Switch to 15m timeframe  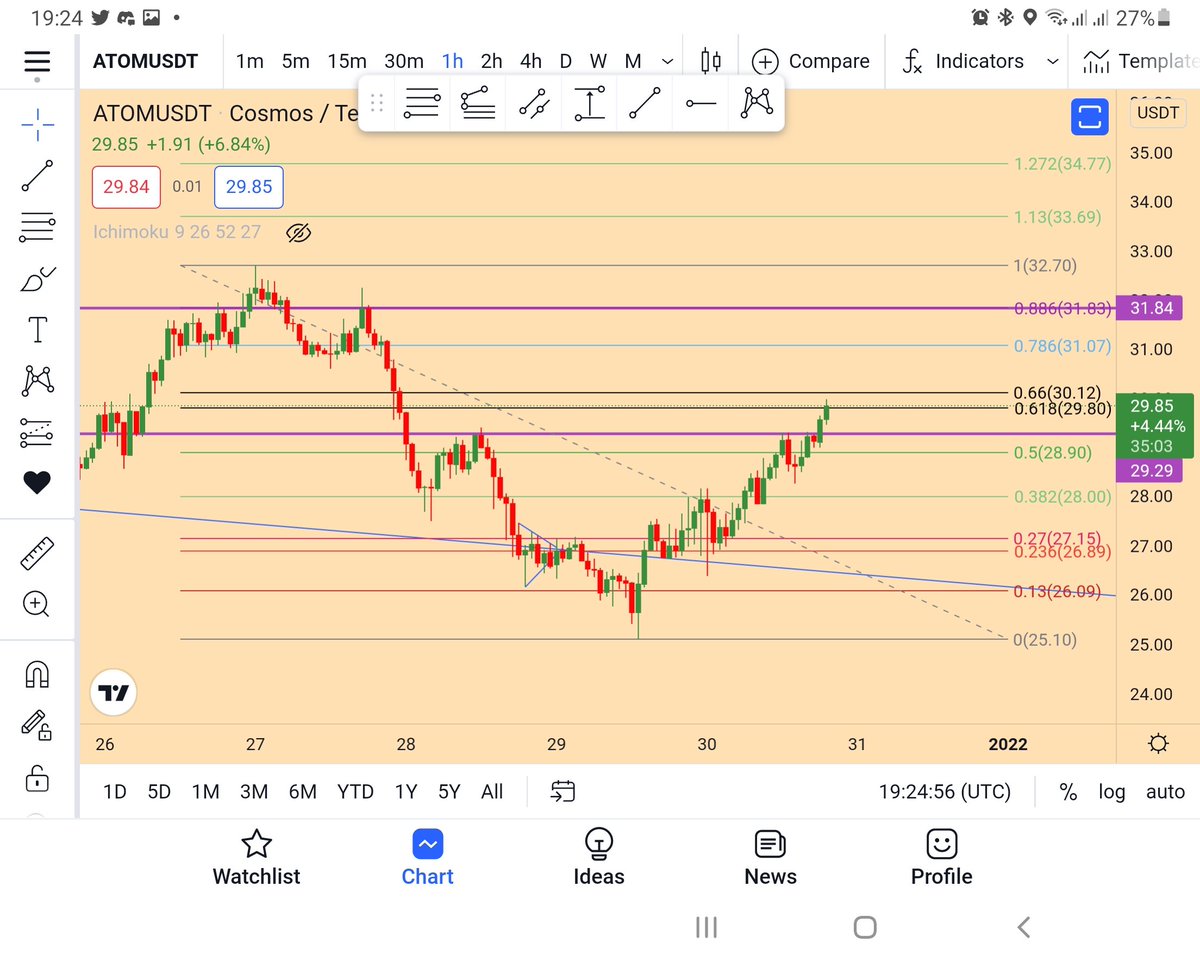pyautogui.click(x=347, y=61)
